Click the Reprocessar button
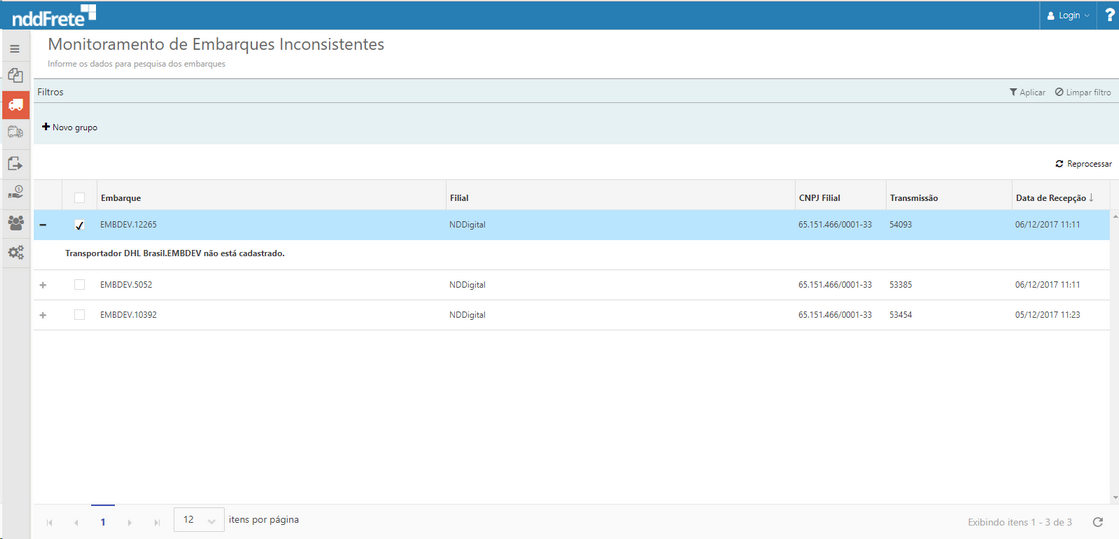Image resolution: width=1119 pixels, height=539 pixels. pyautogui.click(x=1083, y=164)
